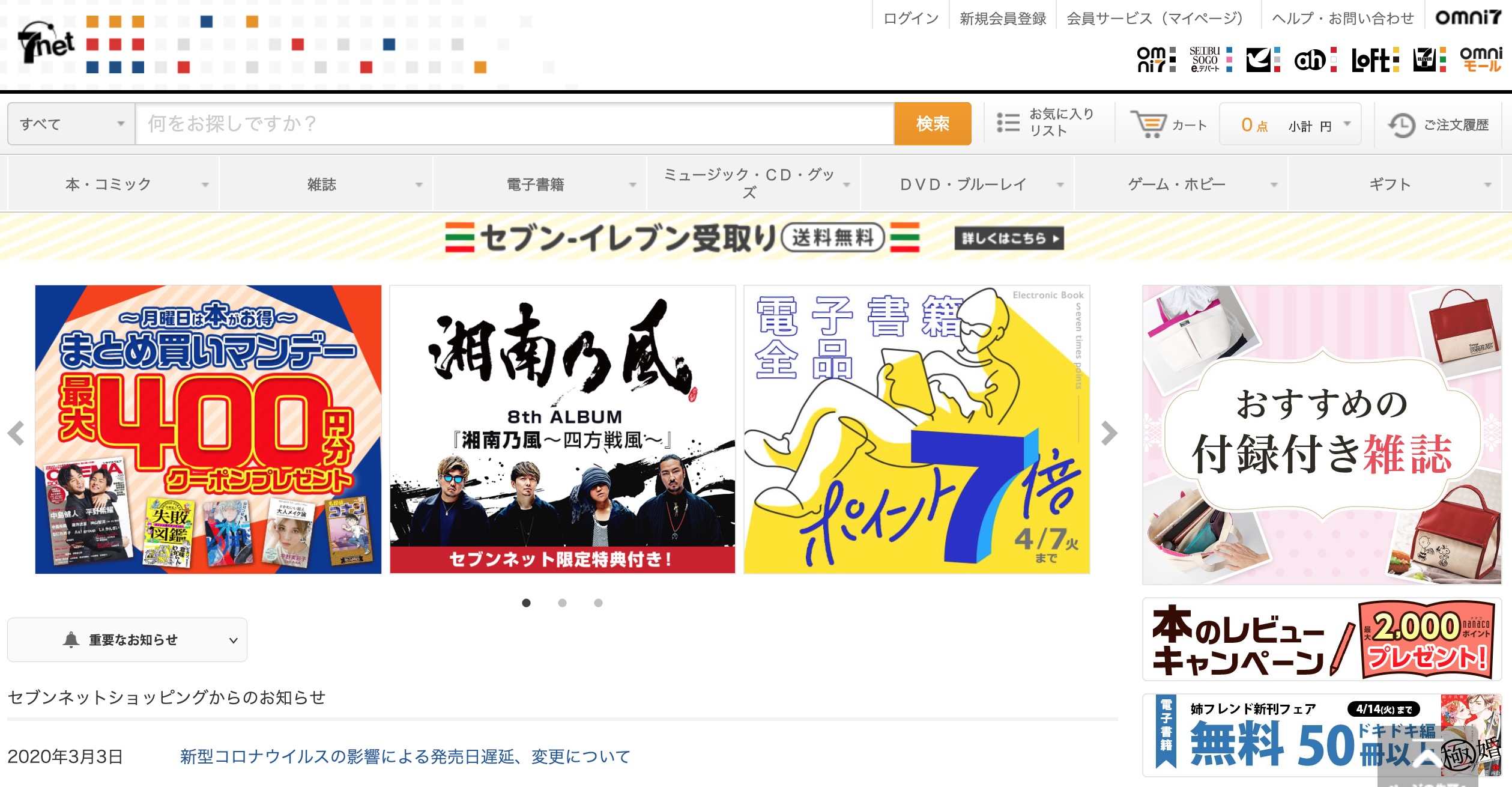This screenshot has height=787, width=1512.
Task: Open the omni7 store icon in brand row
Action: [1157, 59]
